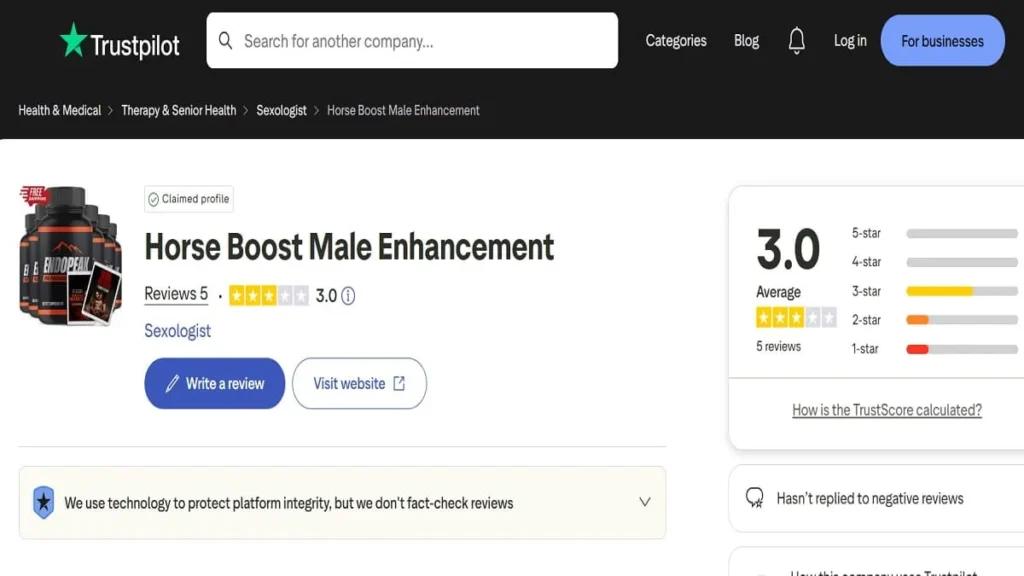Image resolution: width=1024 pixels, height=576 pixels.
Task: Click Horse Boost Male Enhancement breadcrumb
Action: point(403,110)
